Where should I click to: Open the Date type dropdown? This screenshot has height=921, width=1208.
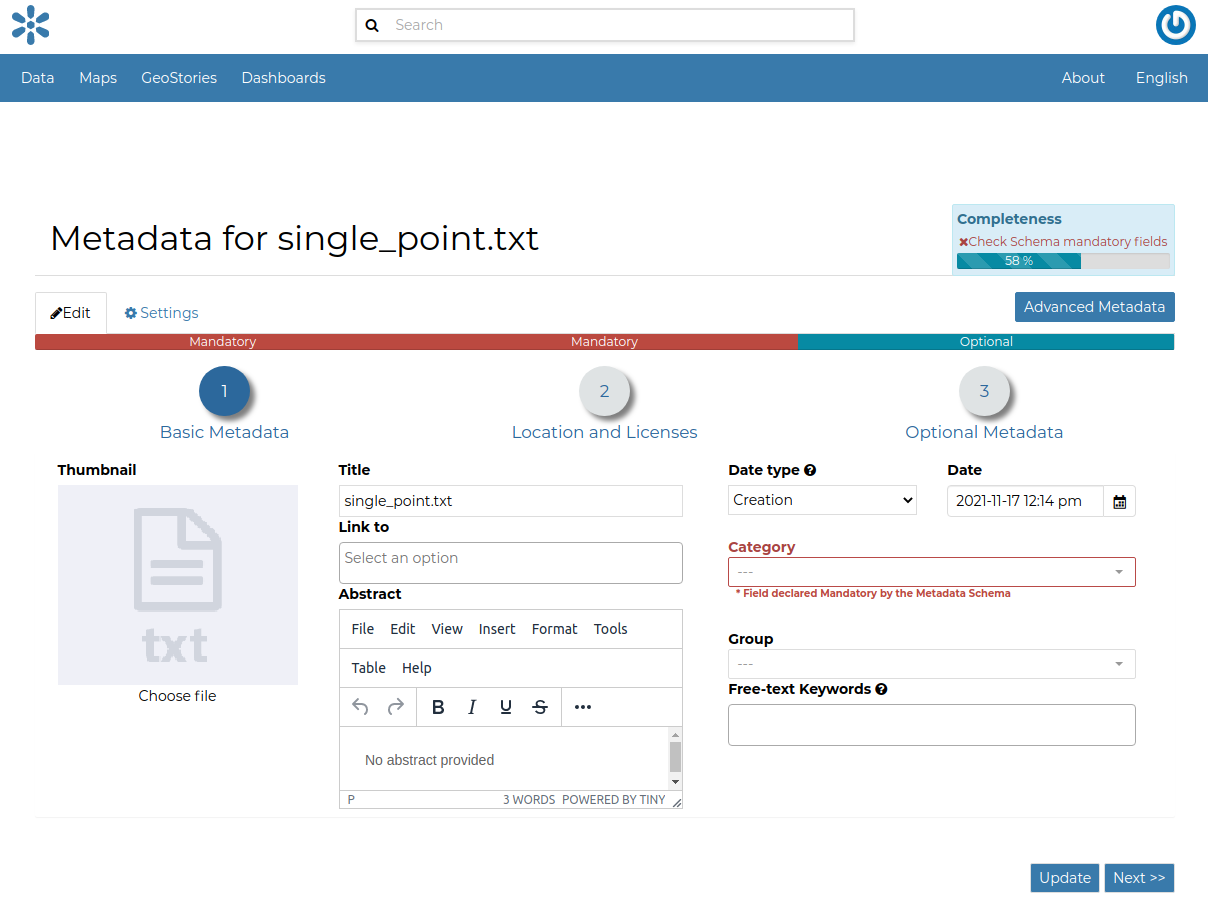point(821,500)
